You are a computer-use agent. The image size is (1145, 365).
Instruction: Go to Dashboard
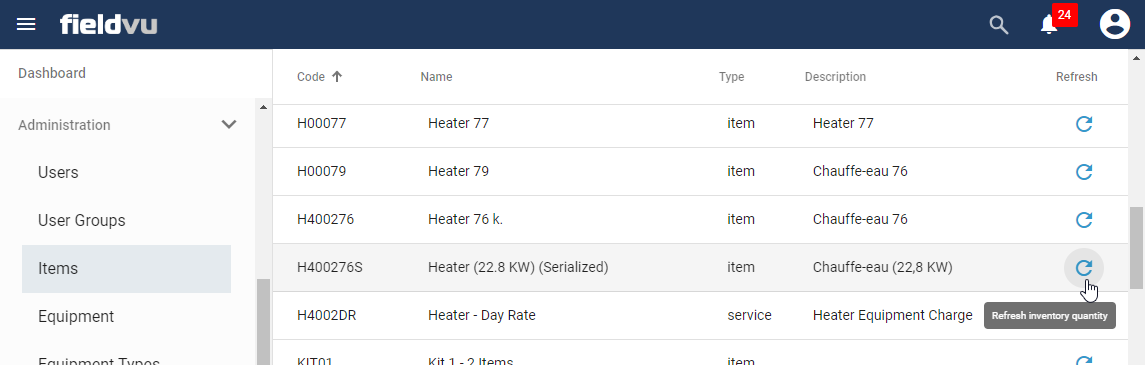click(52, 73)
